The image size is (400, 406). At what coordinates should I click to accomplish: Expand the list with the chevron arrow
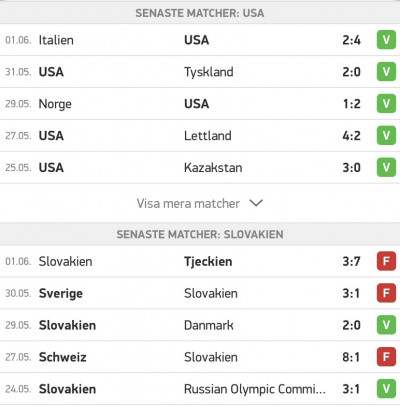[x=256, y=203]
